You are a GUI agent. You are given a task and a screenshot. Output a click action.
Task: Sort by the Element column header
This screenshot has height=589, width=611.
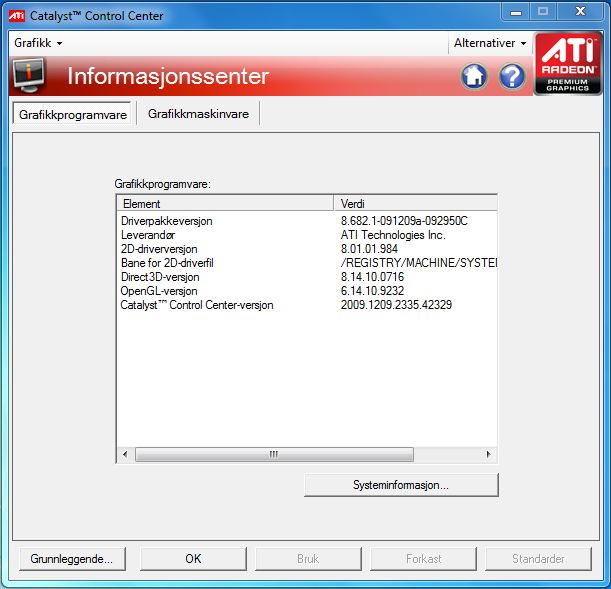(x=225, y=203)
